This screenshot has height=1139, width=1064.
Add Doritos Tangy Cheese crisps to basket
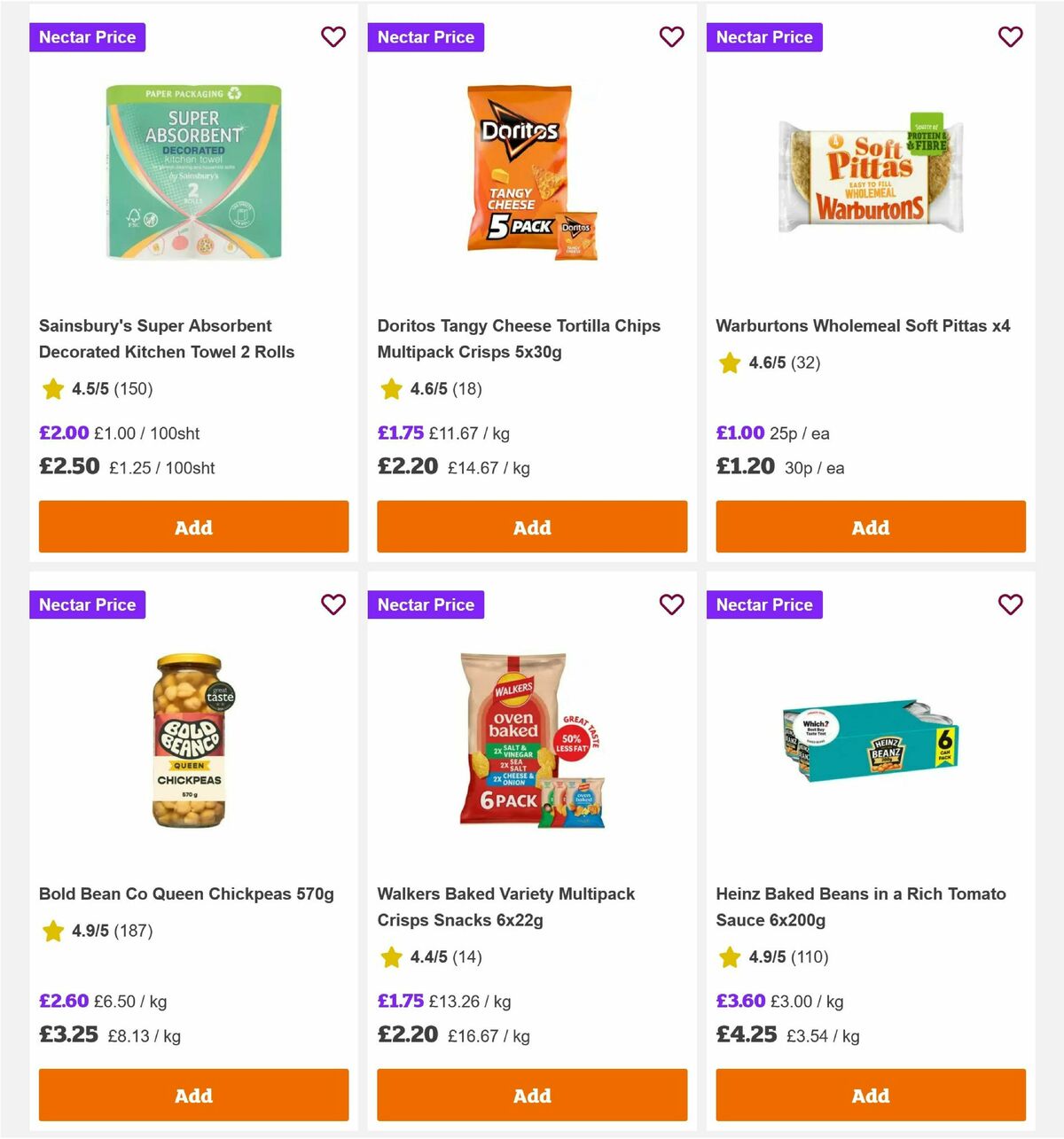click(531, 527)
